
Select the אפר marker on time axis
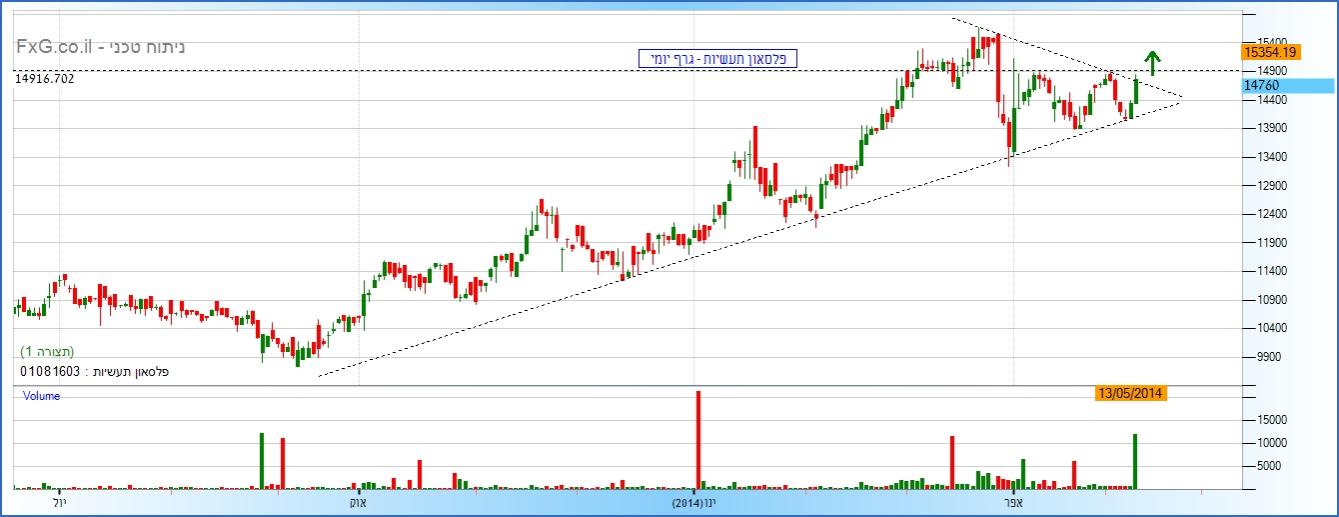[1012, 502]
